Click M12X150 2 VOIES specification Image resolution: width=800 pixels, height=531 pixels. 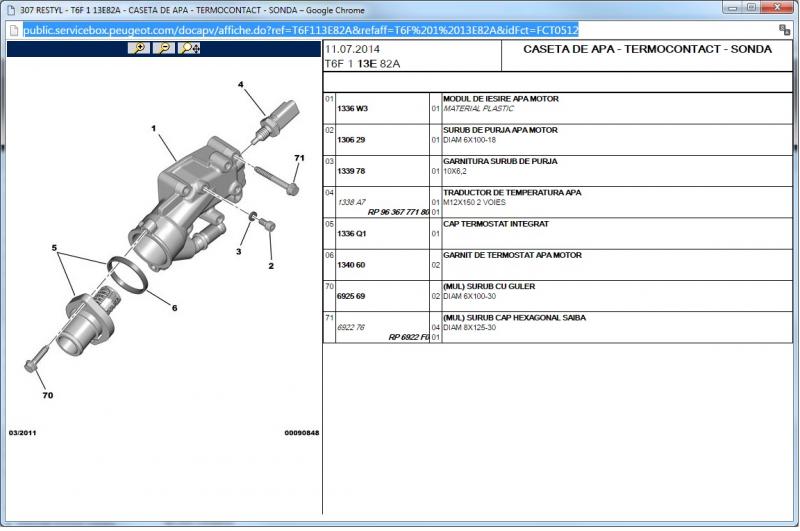click(x=474, y=202)
